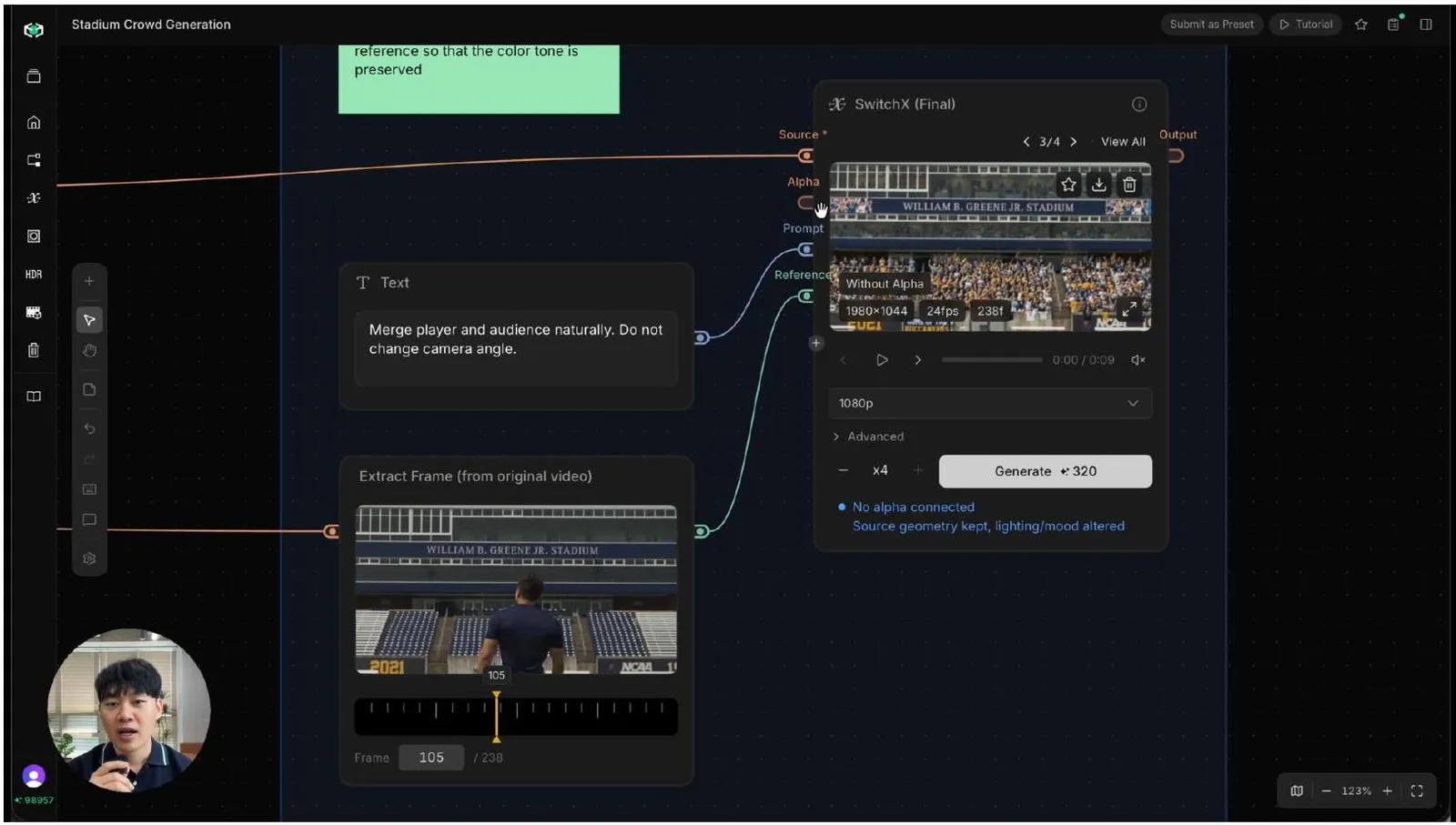The image size is (1456, 825).
Task: Click the image tool in the canvas toolbar
Action: [89, 489]
